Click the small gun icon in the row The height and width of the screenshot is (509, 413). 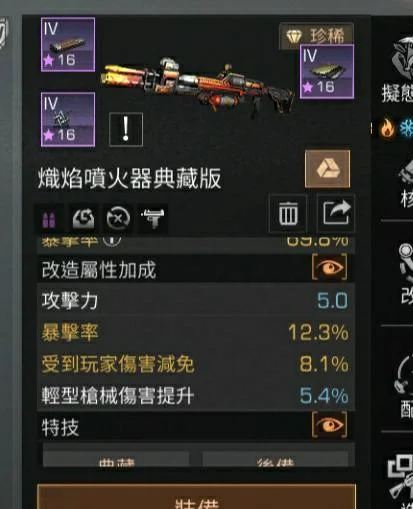(153, 219)
